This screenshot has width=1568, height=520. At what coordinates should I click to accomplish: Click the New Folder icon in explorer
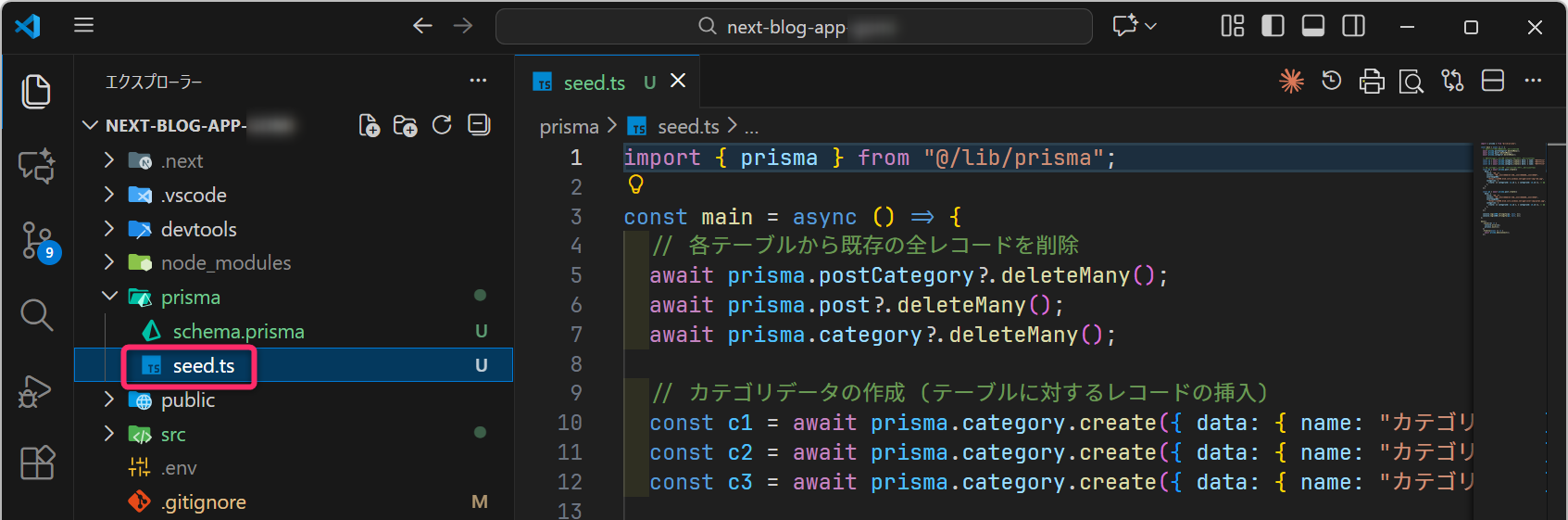point(405,125)
